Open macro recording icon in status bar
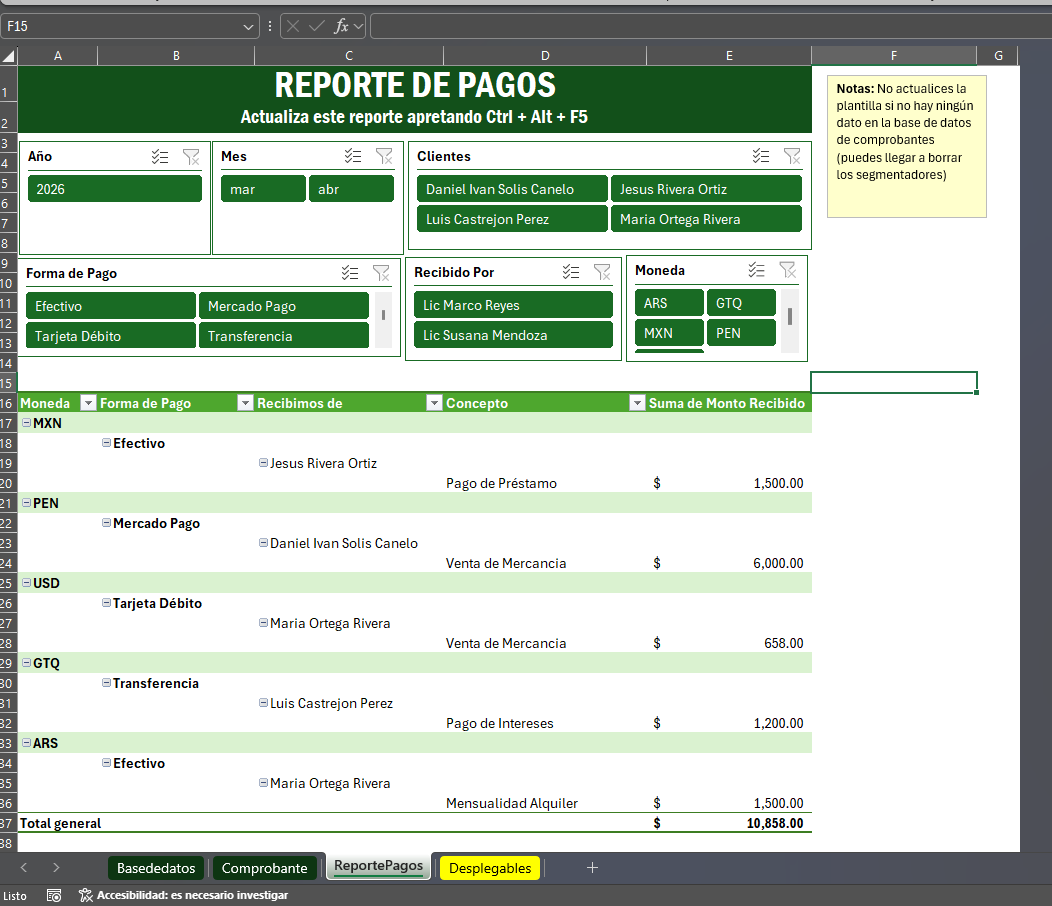 (x=54, y=895)
